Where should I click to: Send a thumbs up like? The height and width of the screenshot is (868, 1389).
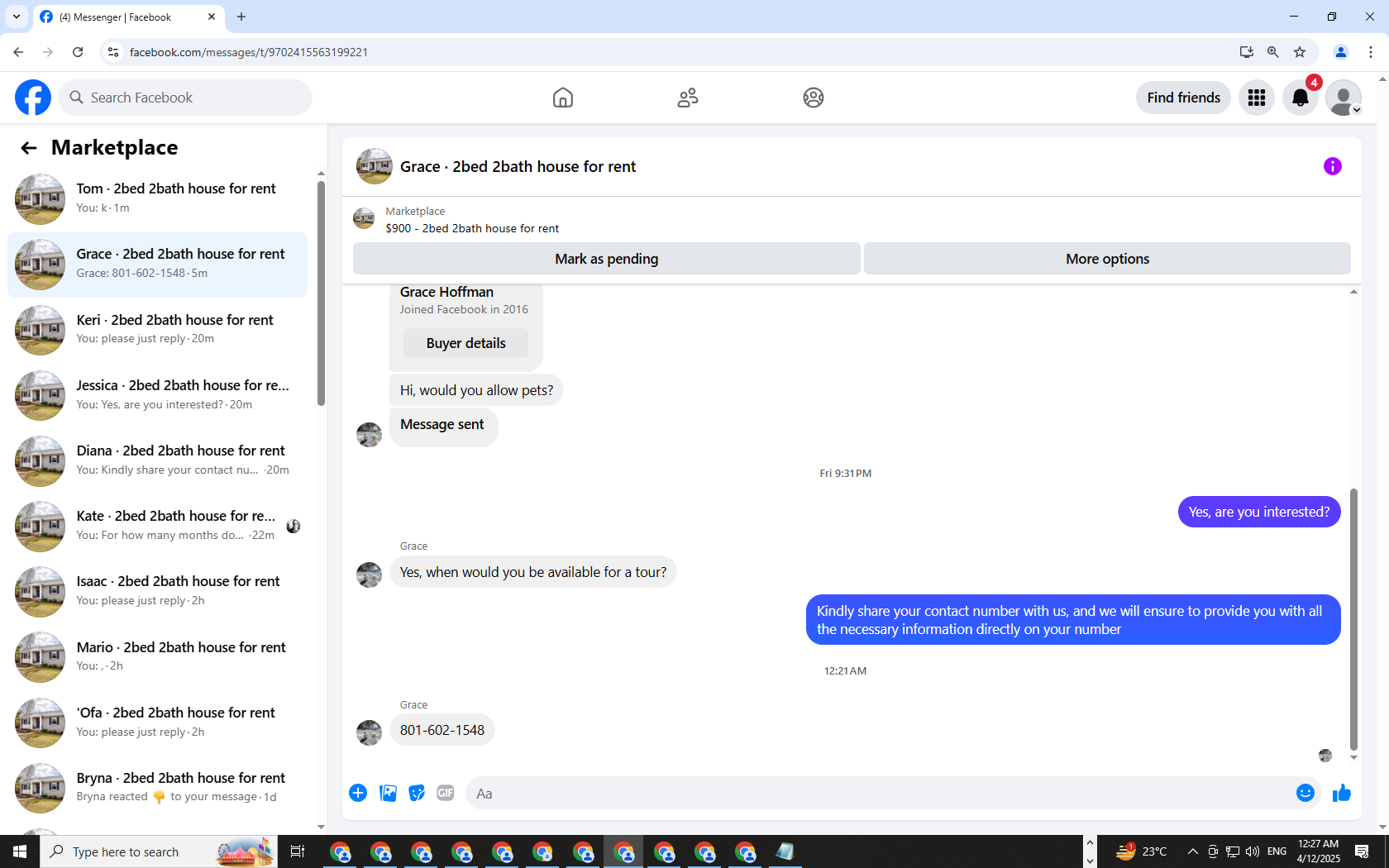1341,794
